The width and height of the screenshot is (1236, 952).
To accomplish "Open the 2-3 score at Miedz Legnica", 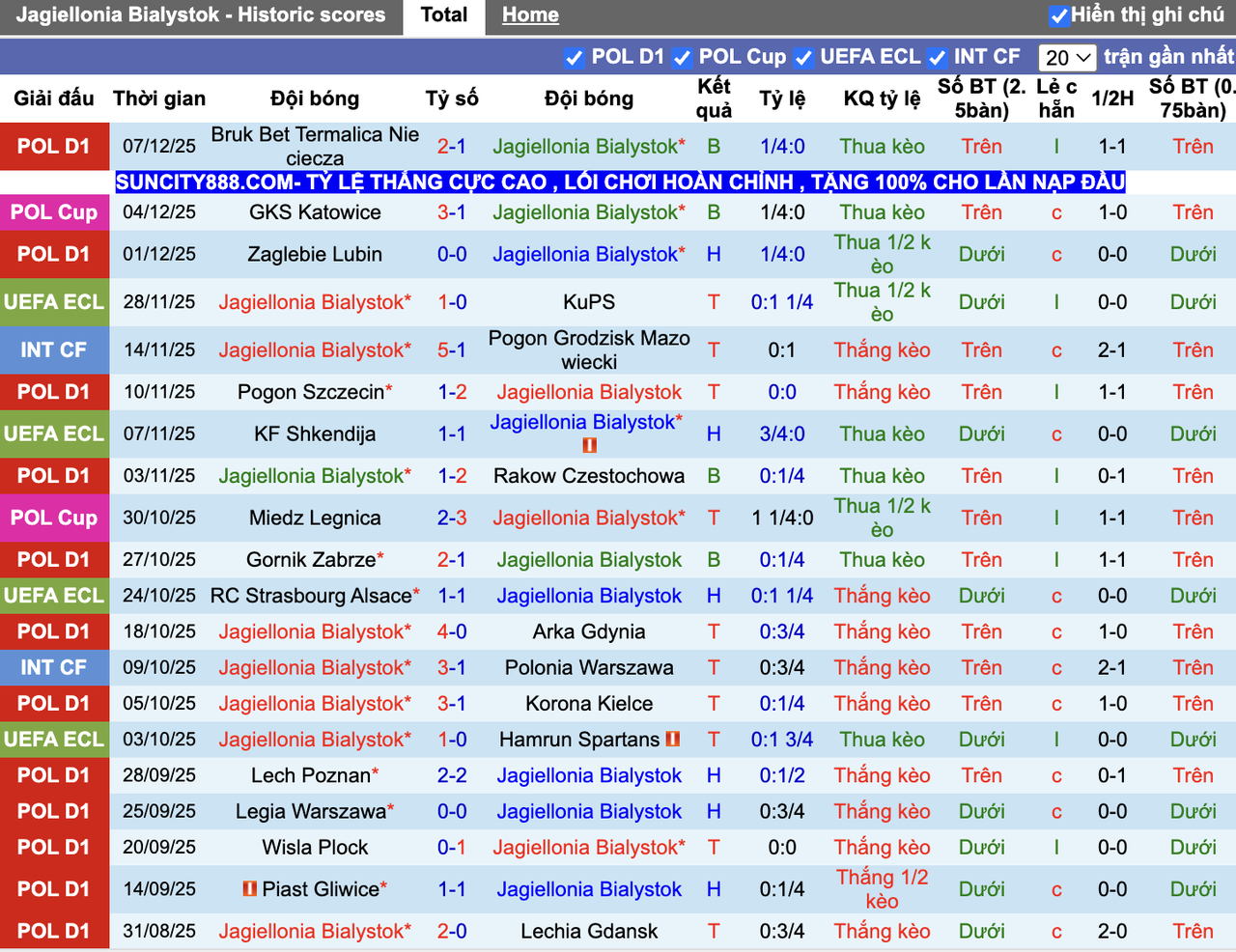I will pos(452,518).
